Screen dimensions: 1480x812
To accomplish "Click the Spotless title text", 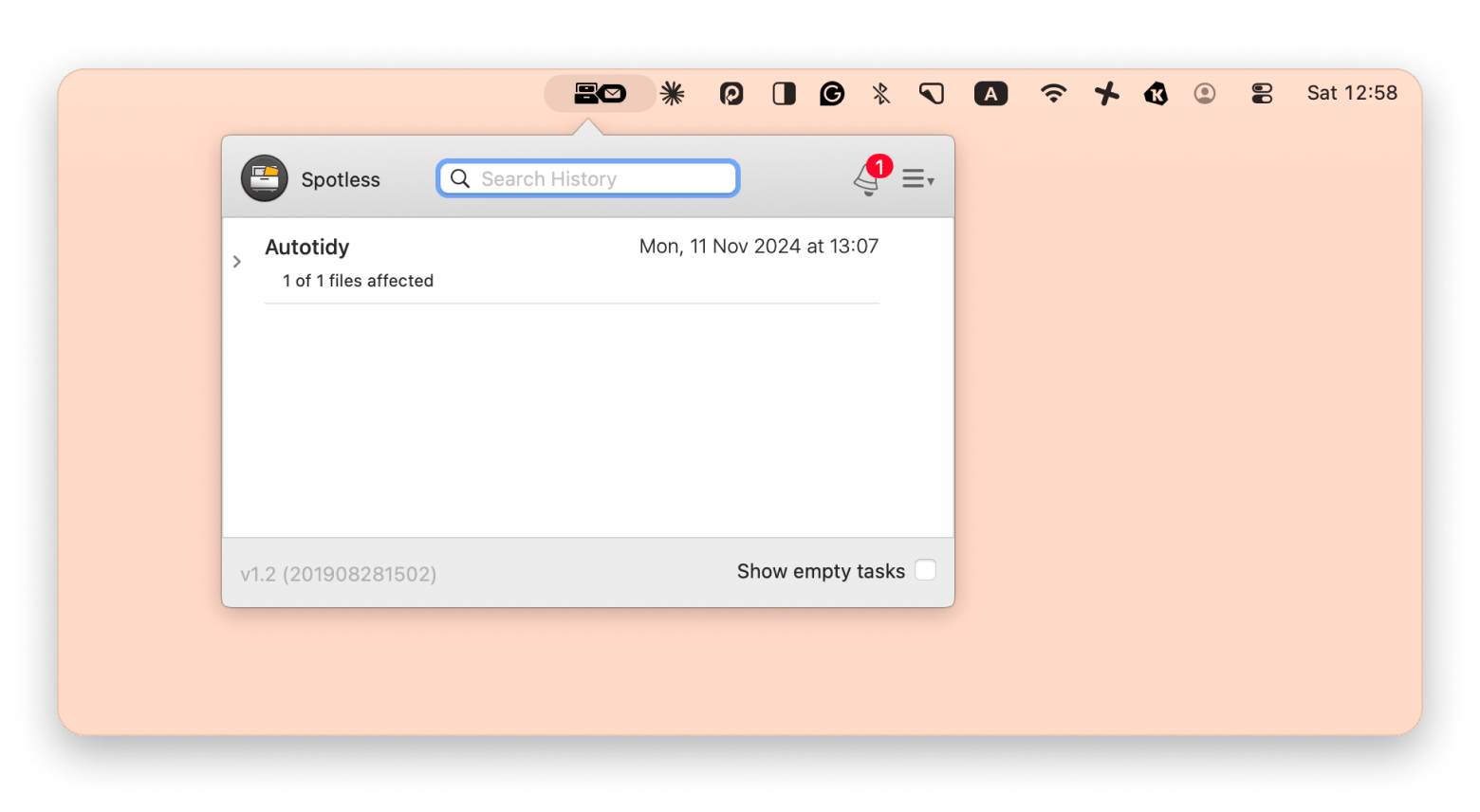I will tap(341, 179).
